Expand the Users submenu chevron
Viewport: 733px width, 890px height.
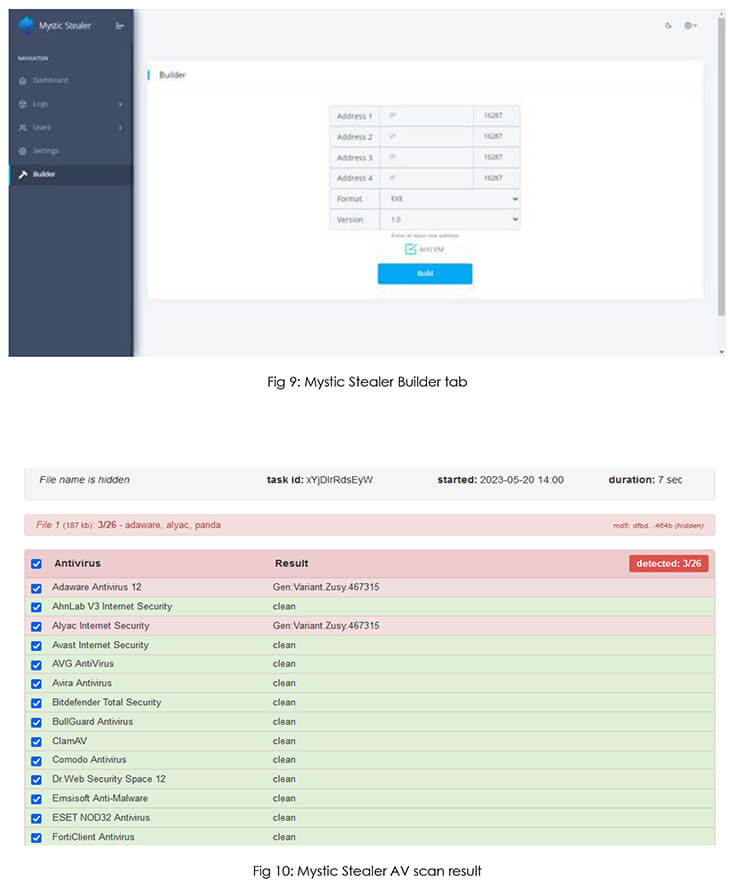(x=120, y=128)
